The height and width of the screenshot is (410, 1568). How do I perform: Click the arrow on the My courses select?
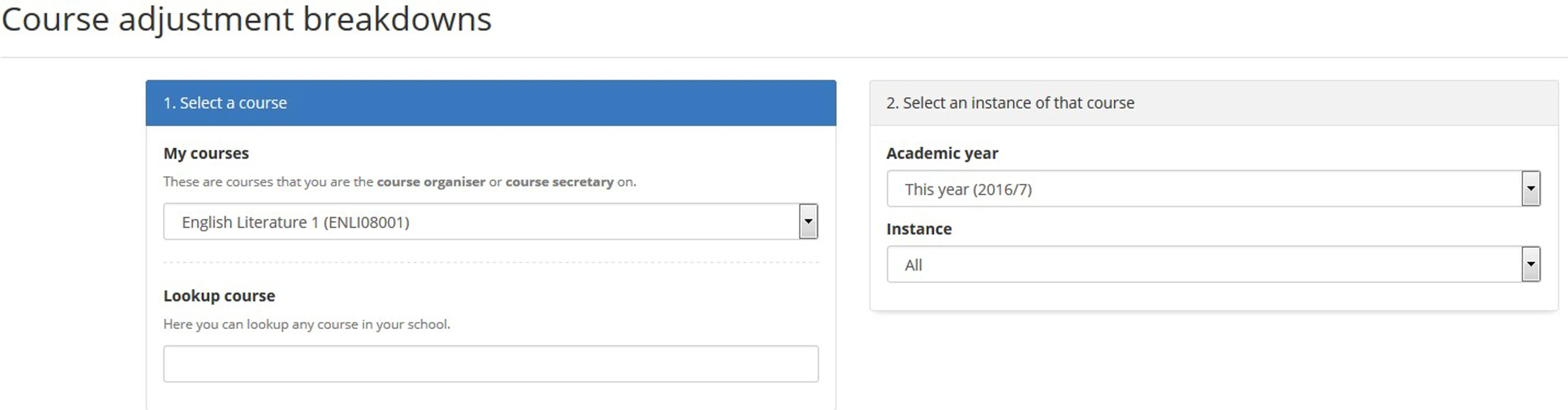pos(808,222)
